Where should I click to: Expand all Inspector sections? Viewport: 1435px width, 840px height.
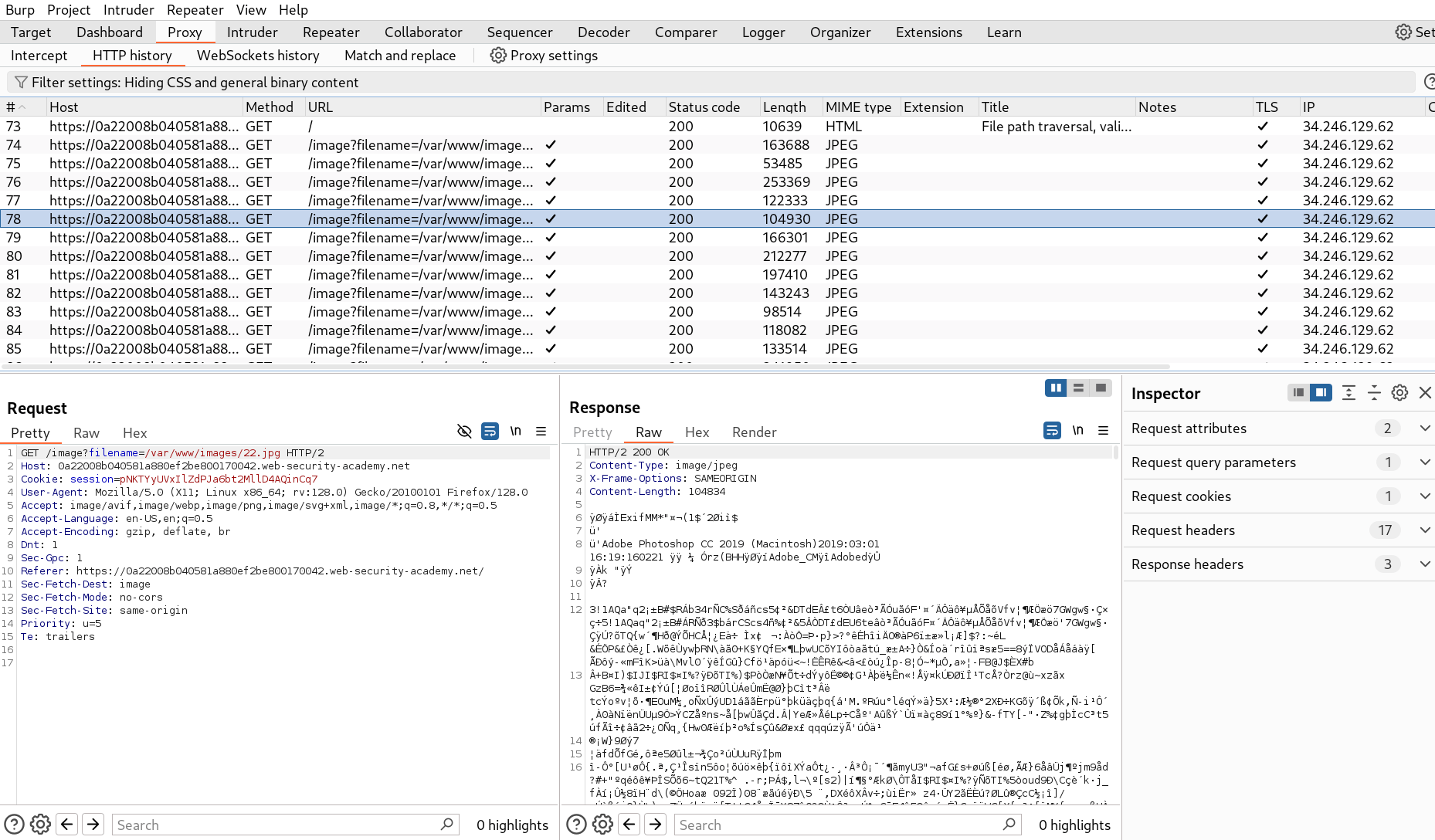(x=1348, y=393)
